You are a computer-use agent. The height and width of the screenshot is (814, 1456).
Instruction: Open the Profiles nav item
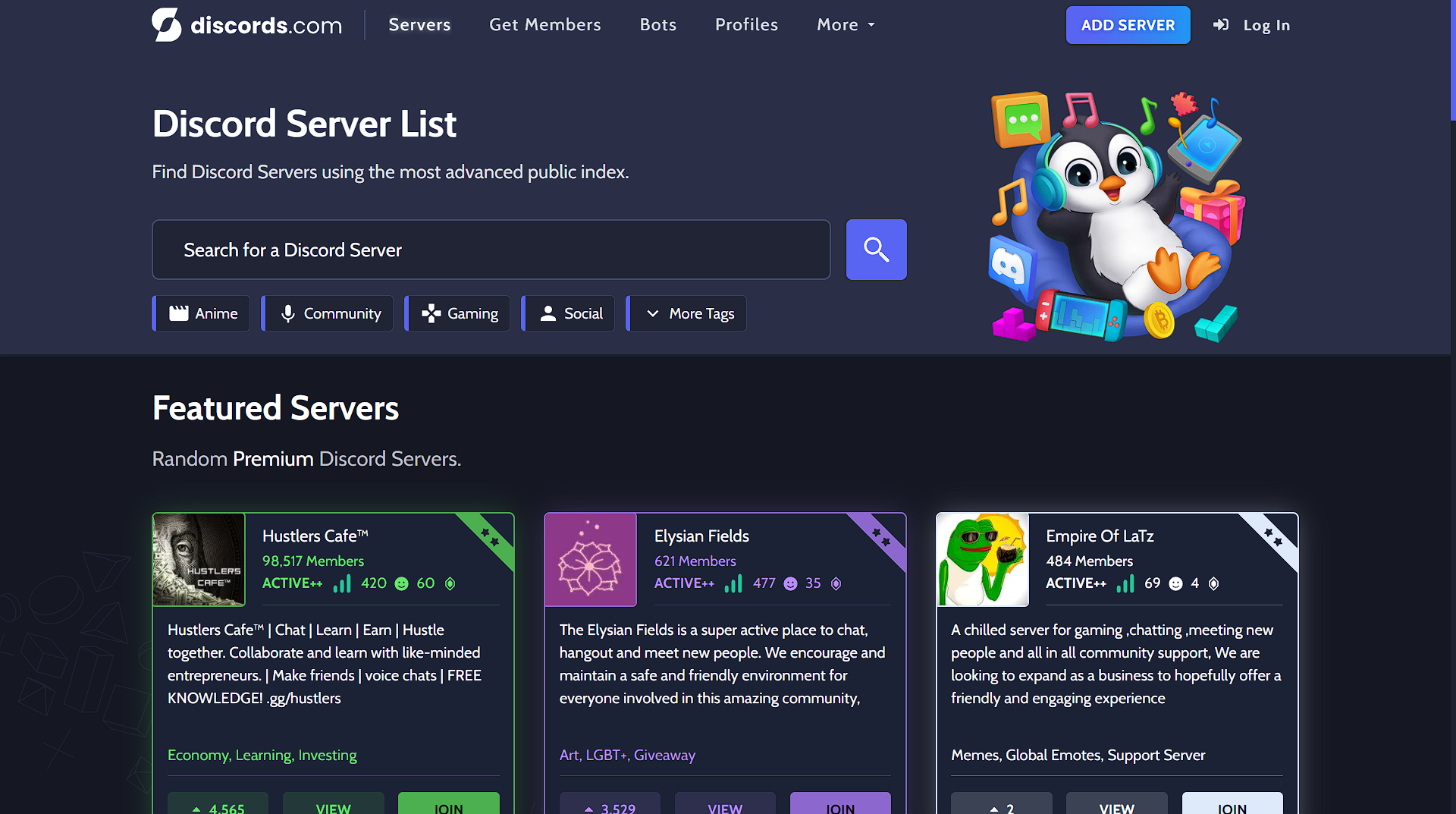pyautogui.click(x=746, y=25)
